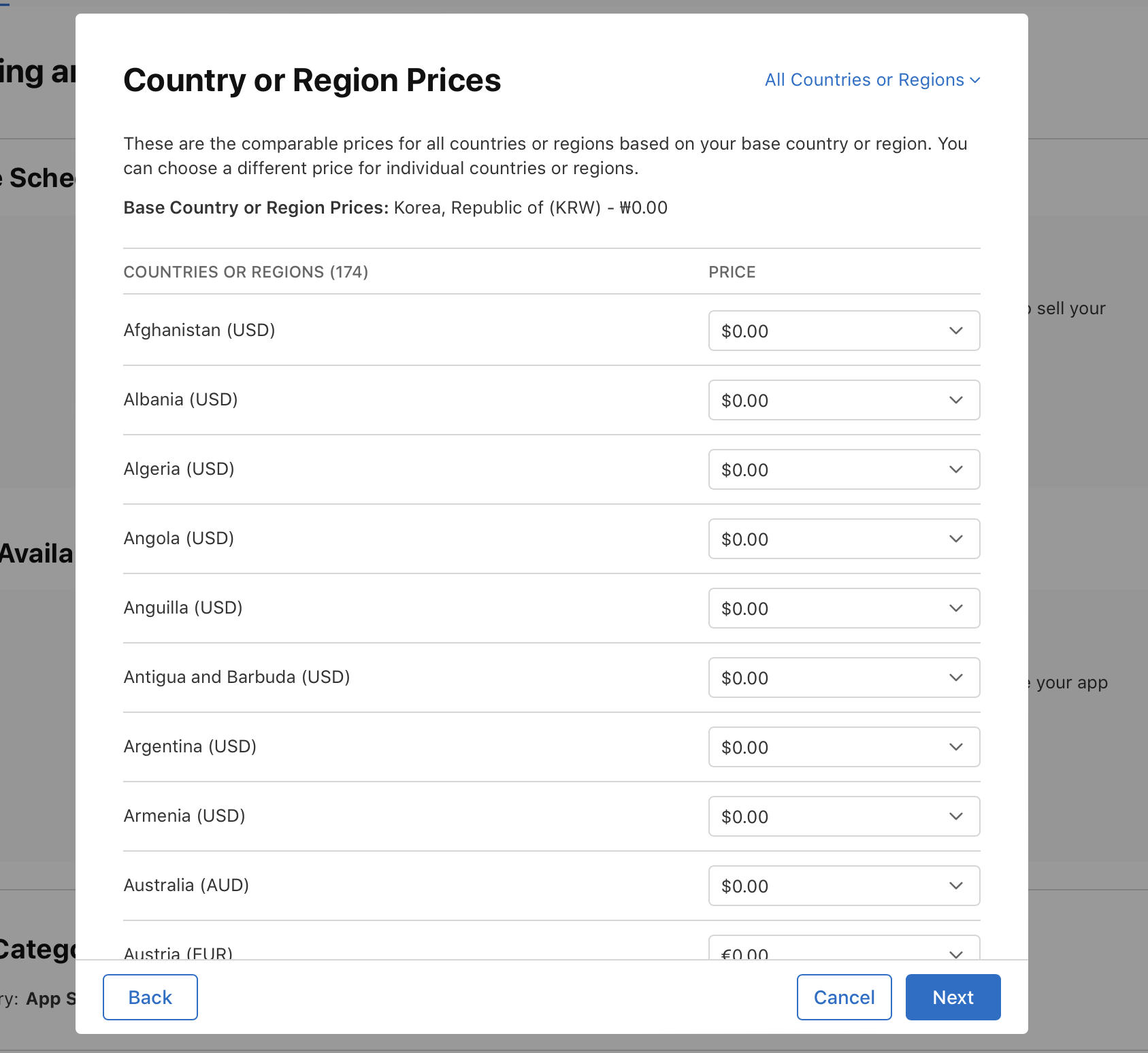Expand Australia AUD price selector
The height and width of the screenshot is (1053, 1148).
(x=844, y=886)
